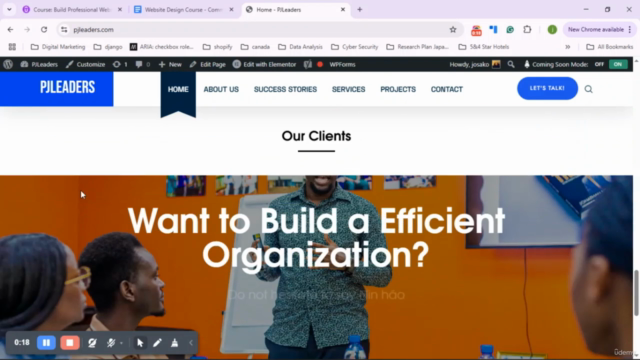This screenshot has width=640, height=360.
Task: Open a new browser tab
Action: [x=360, y=10]
